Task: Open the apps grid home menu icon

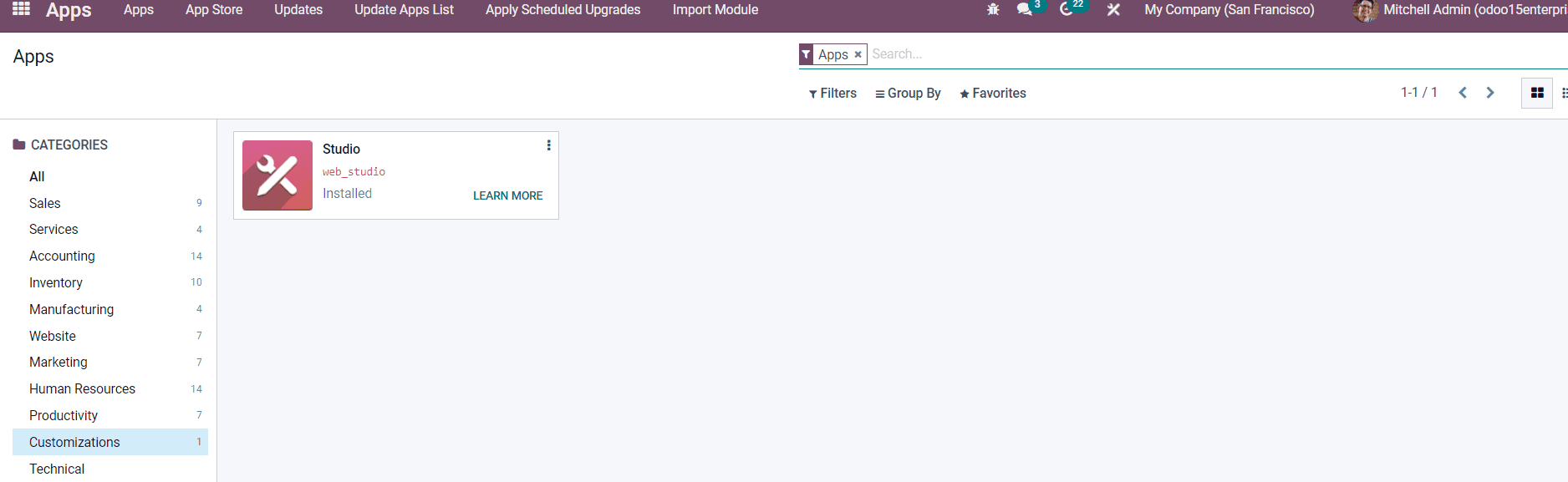Action: (x=22, y=9)
